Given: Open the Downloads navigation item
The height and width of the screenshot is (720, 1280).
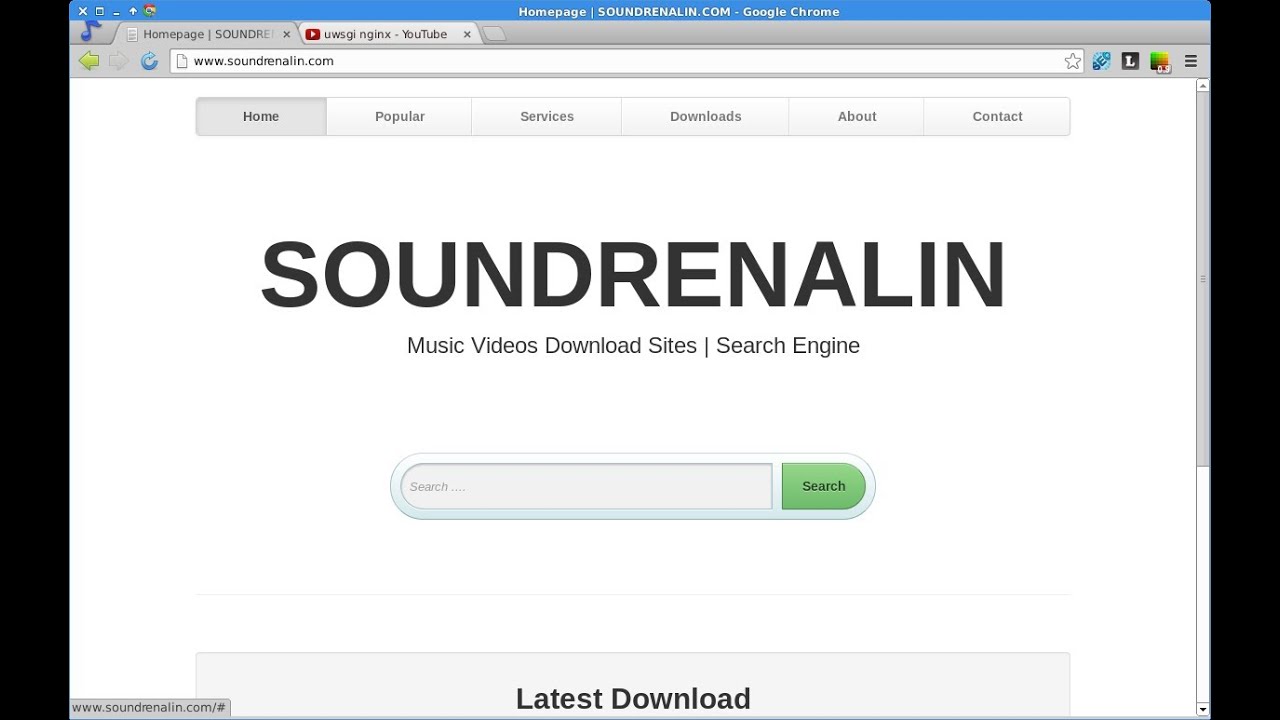Looking at the screenshot, I should pyautogui.click(x=706, y=116).
